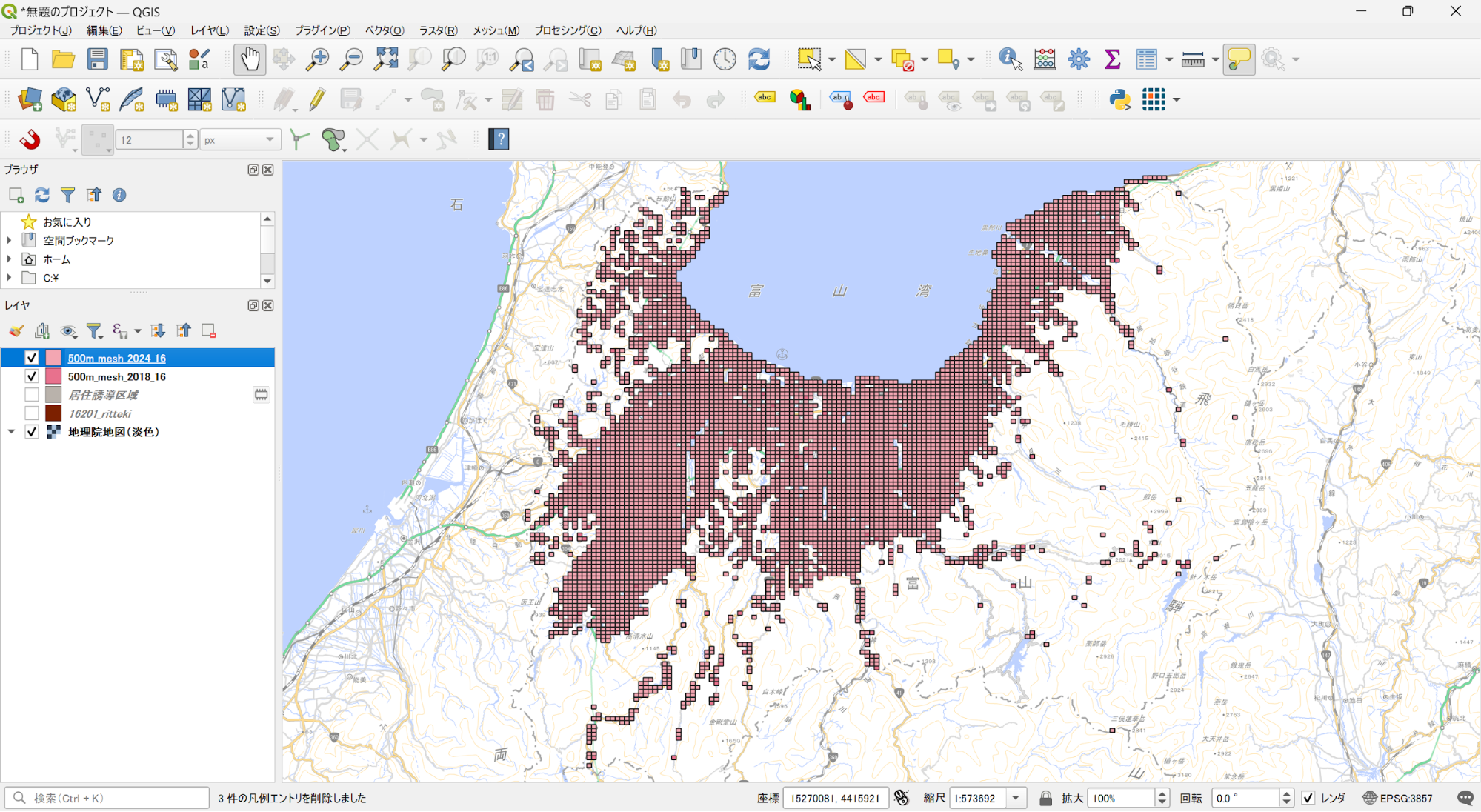Enable the snapping magnet tool

[30, 139]
